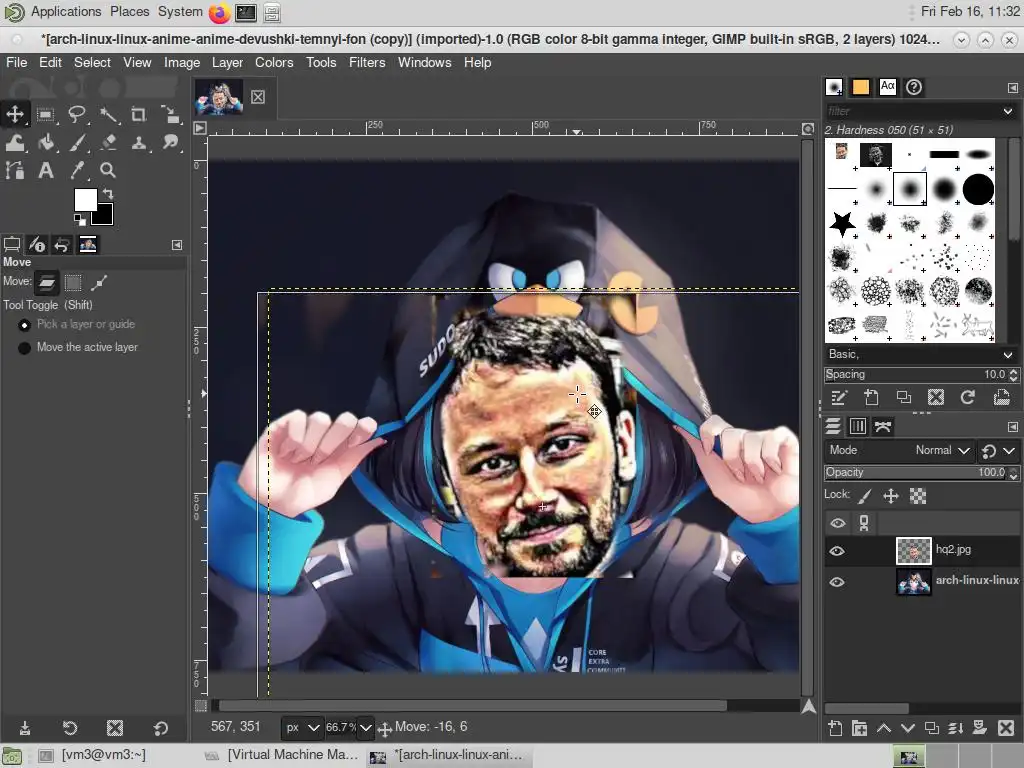Close the image tab with X button
Image resolution: width=1024 pixels, height=768 pixels.
click(258, 97)
